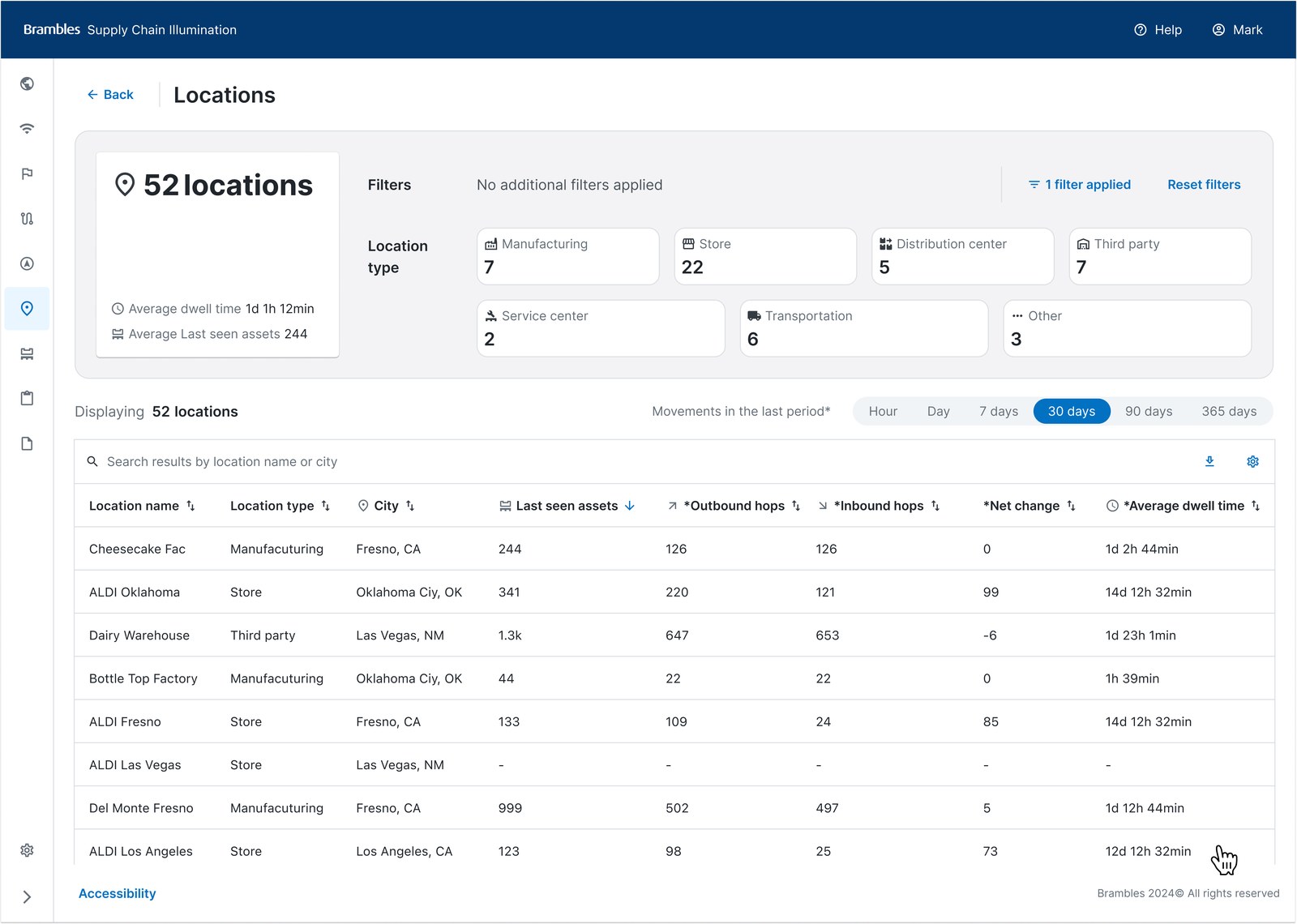Click the Average dwell time 1d 1h 12min stat
This screenshot has height=924, width=1297.
(212, 309)
